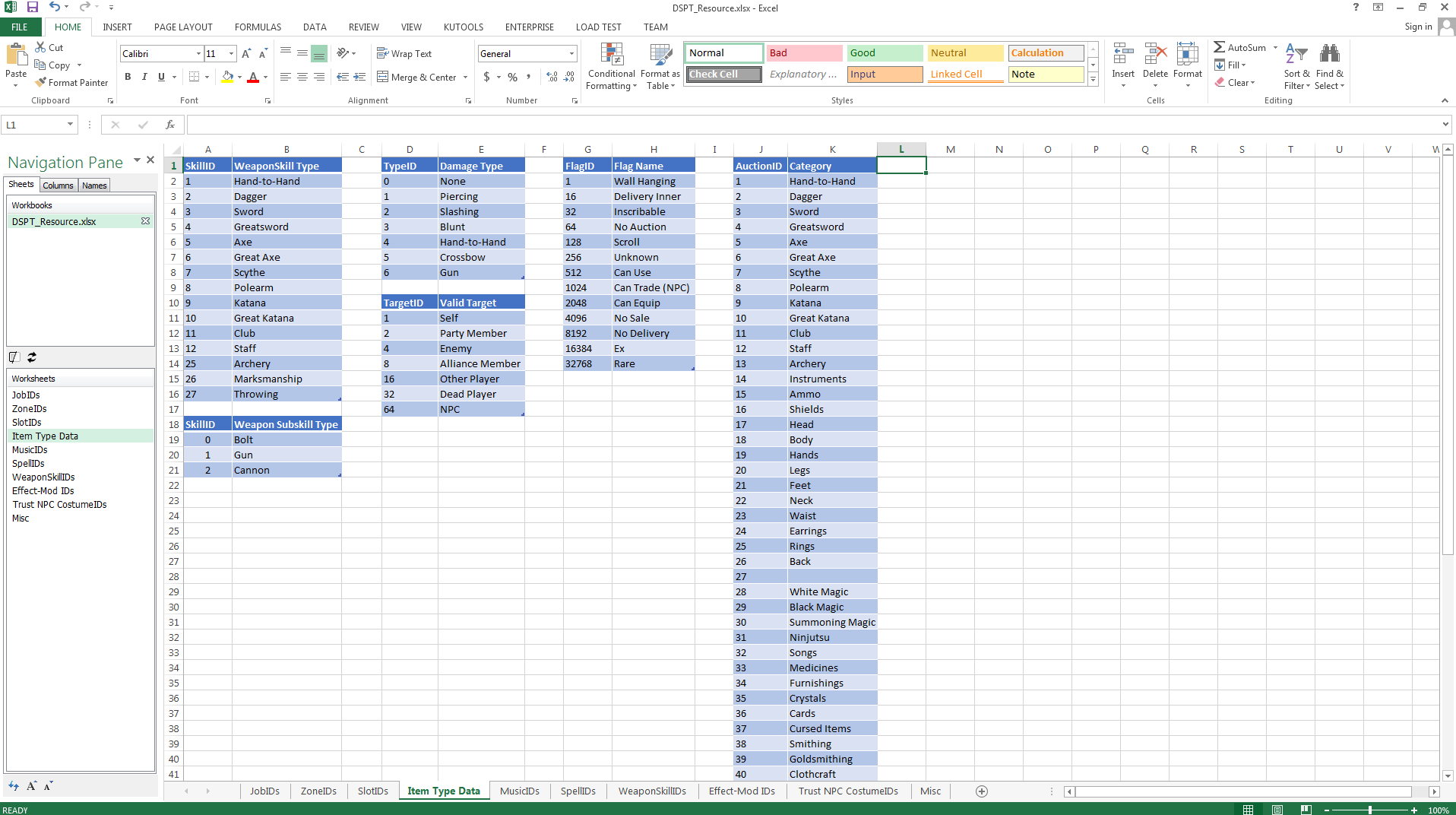
Task: Click the AutoSum sigma icon
Action: pyautogui.click(x=1219, y=47)
